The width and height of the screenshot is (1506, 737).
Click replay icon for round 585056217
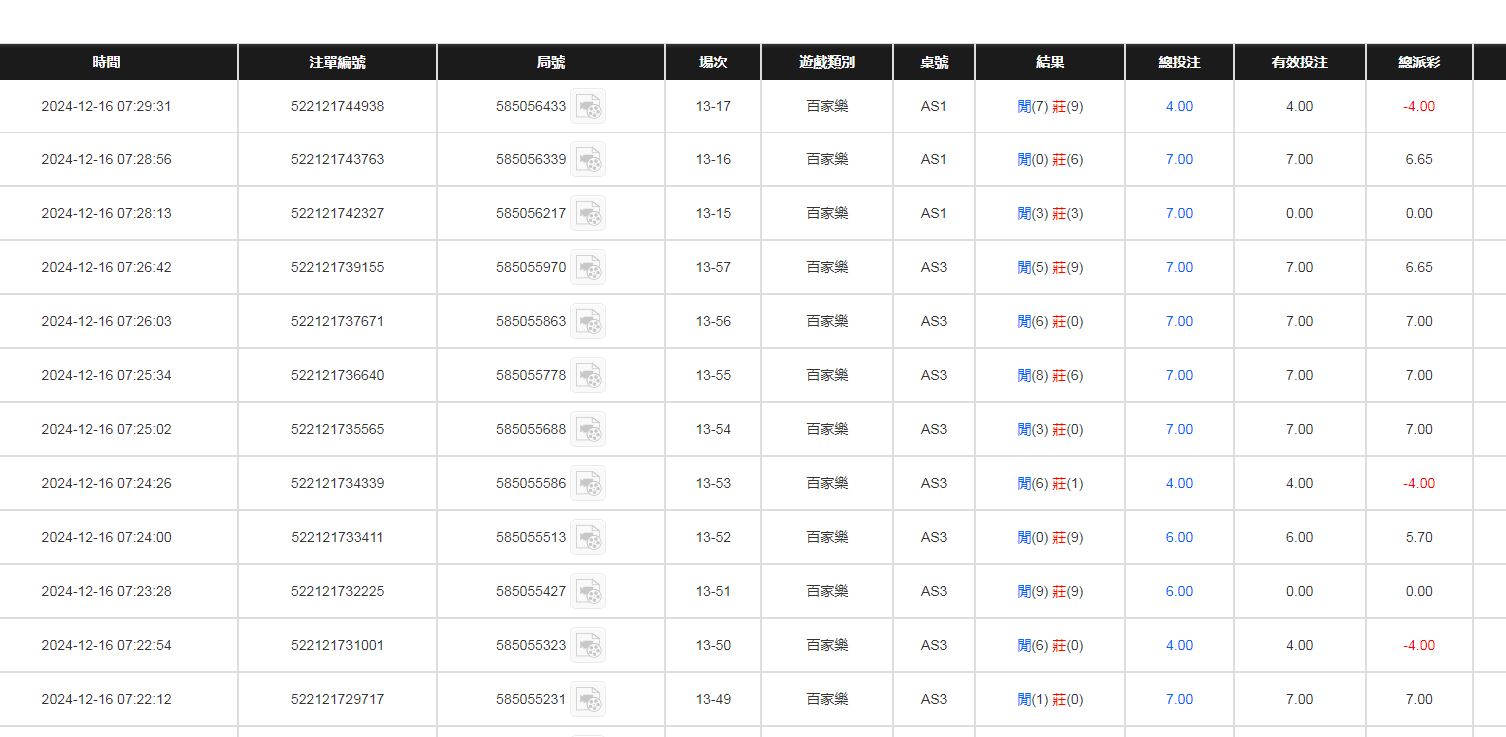(588, 214)
